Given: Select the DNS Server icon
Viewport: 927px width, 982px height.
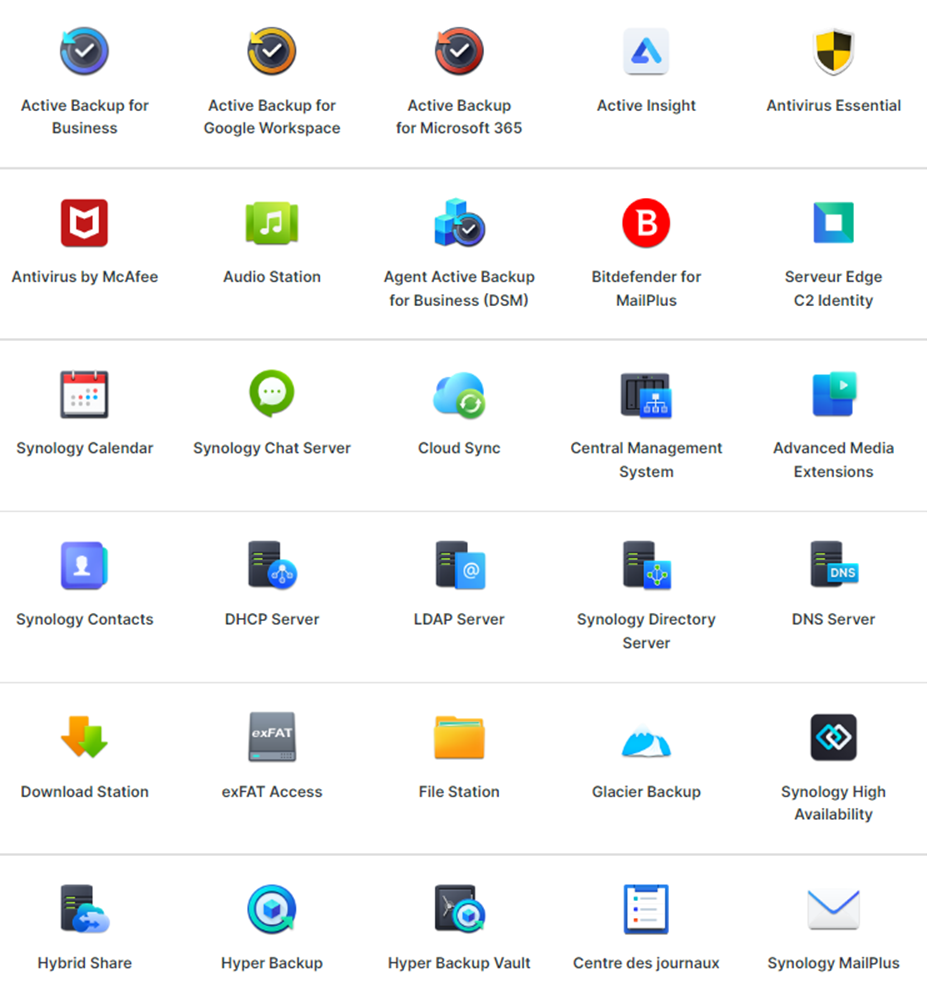Looking at the screenshot, I should point(834,564).
